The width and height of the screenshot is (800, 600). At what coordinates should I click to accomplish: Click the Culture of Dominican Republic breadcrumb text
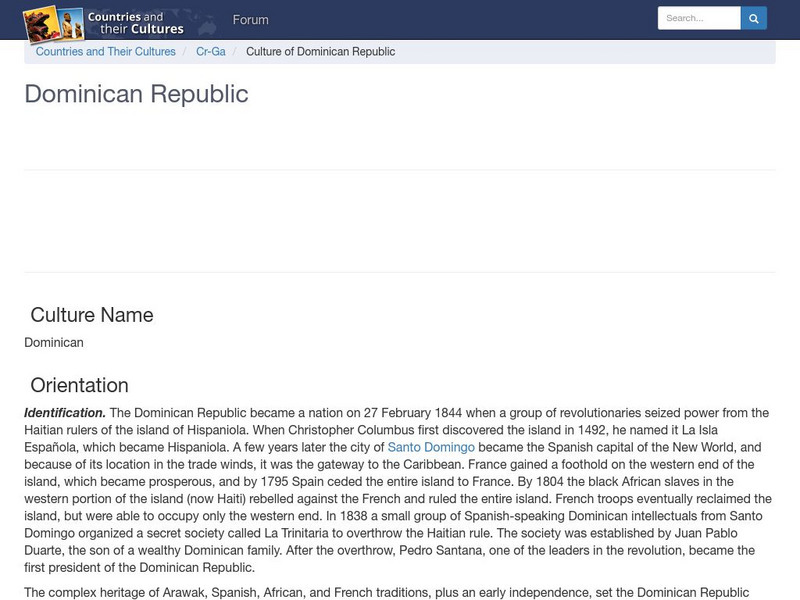point(320,52)
